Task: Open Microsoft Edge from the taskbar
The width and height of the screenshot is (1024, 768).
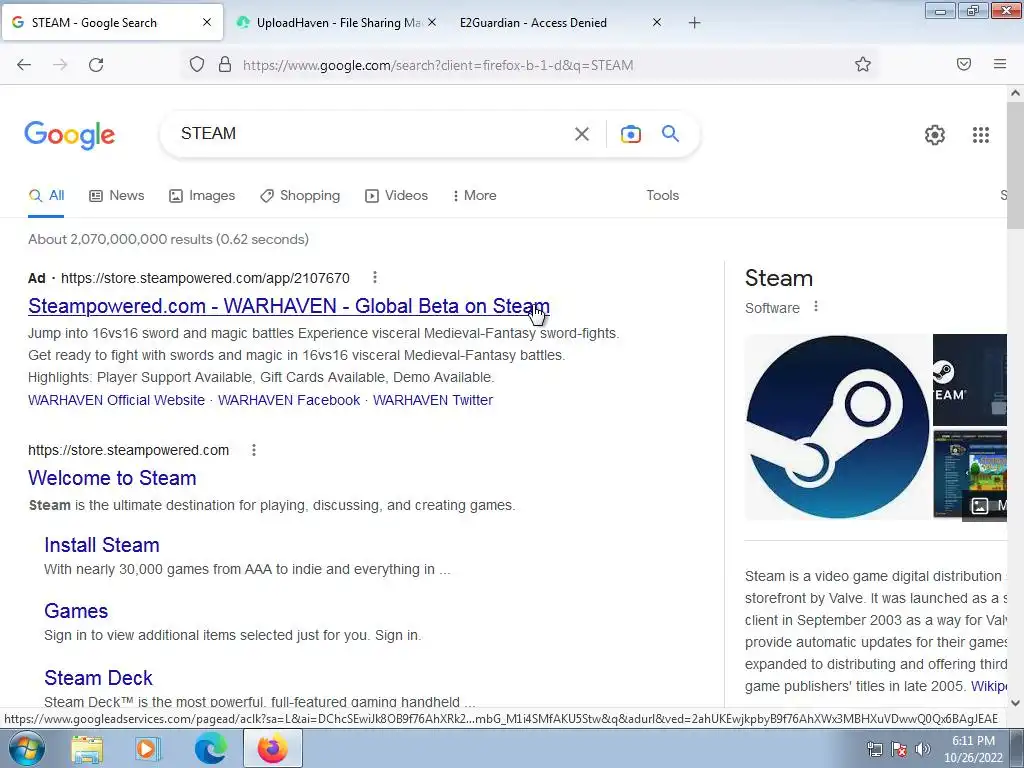Action: click(210, 748)
